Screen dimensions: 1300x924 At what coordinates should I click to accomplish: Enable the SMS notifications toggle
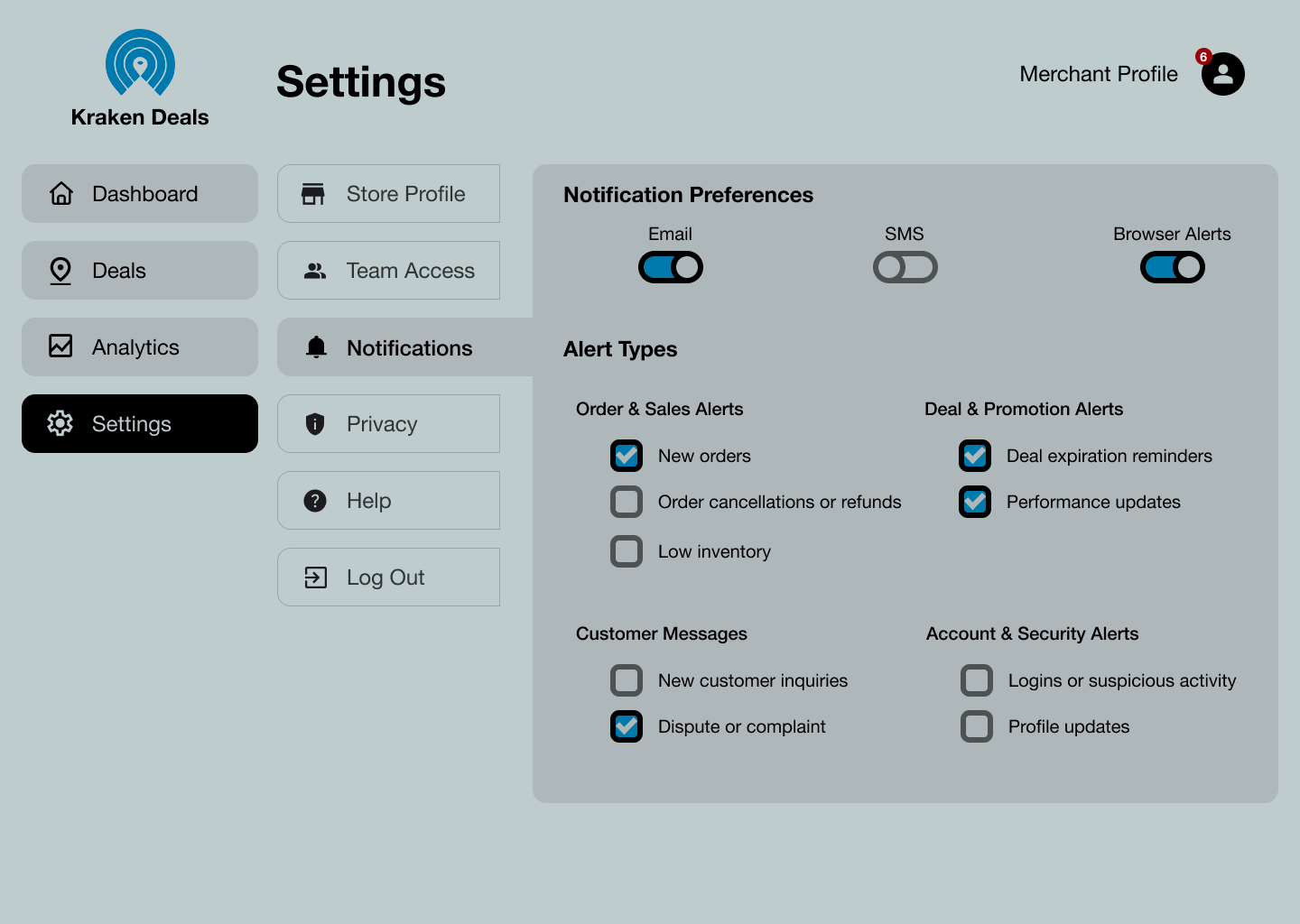(905, 267)
